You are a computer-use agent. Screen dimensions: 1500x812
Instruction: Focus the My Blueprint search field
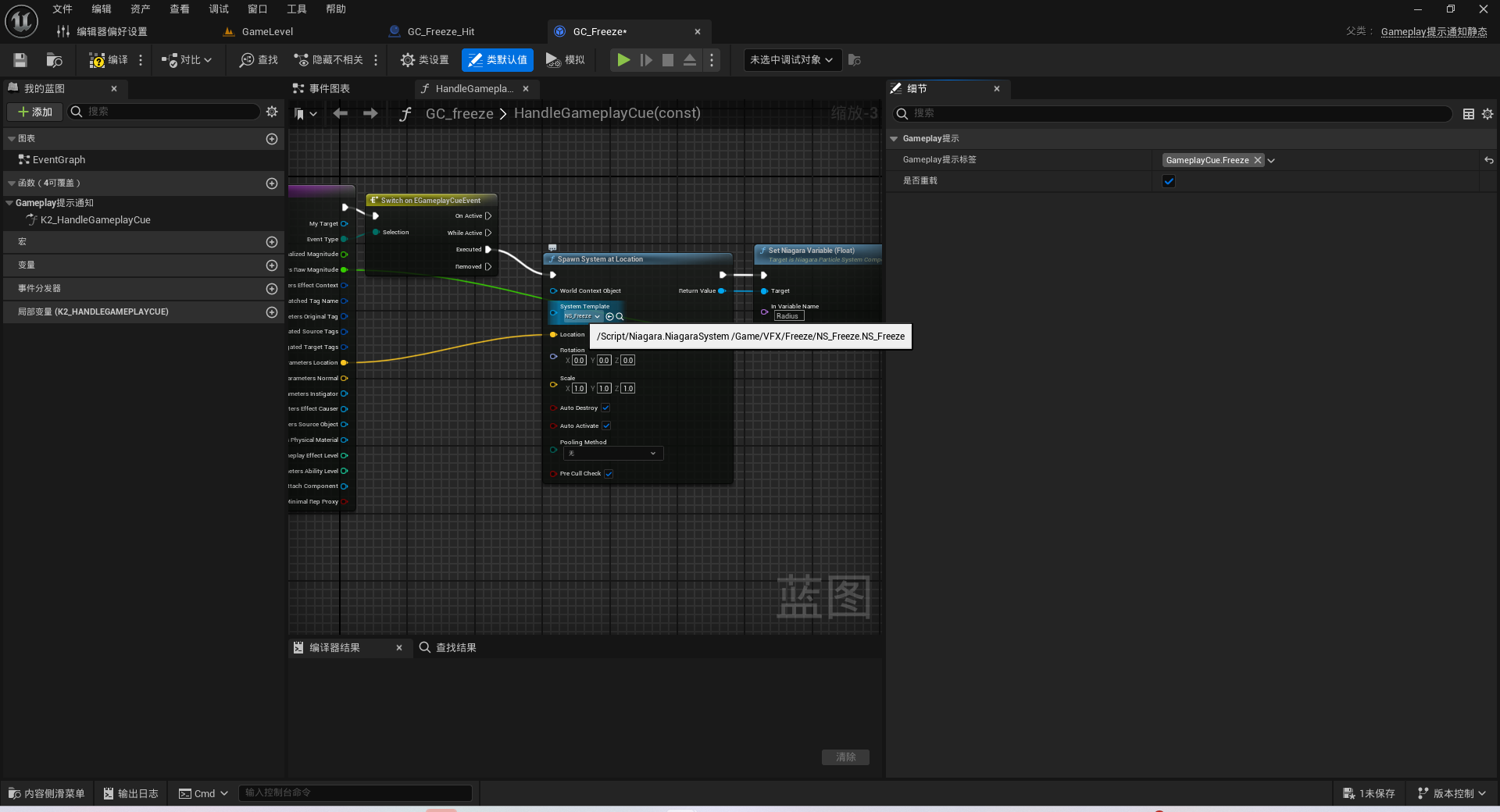[x=164, y=112]
